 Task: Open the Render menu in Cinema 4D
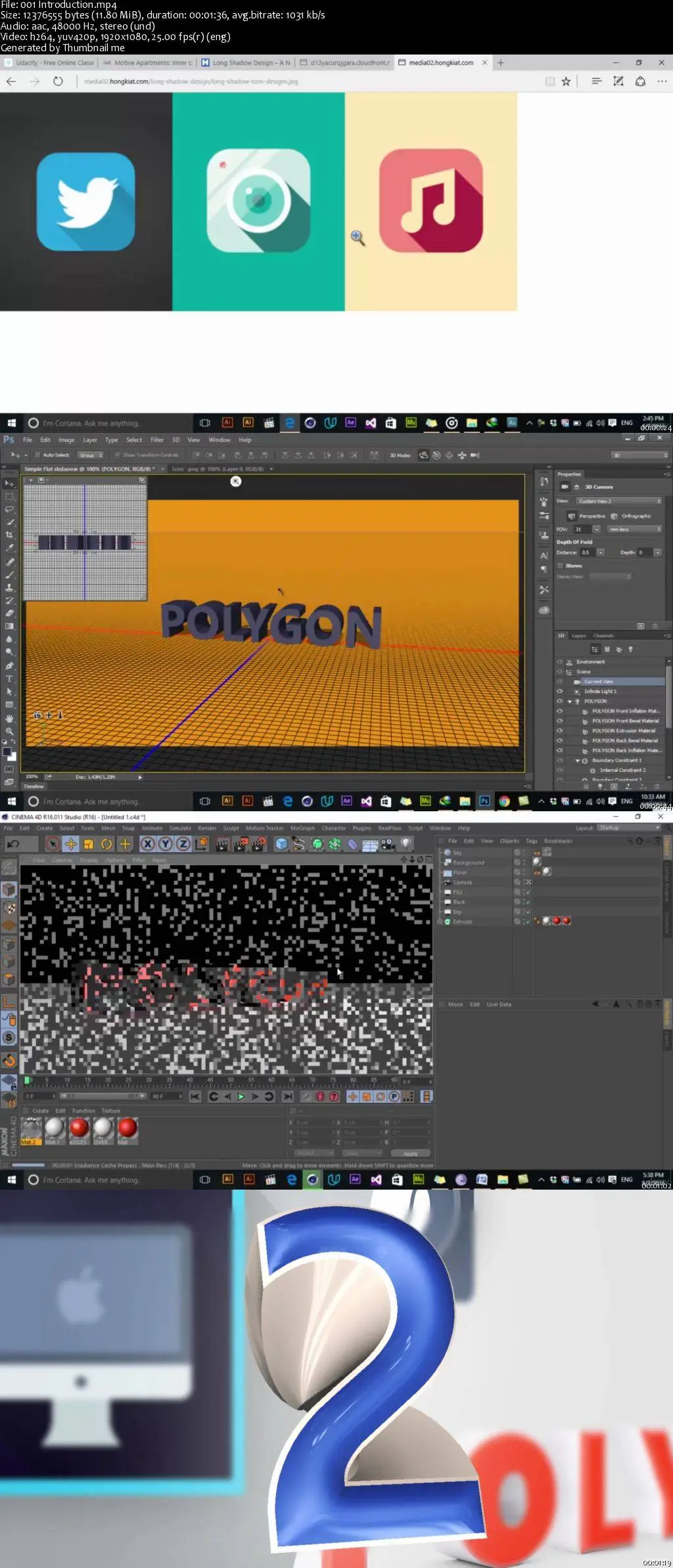[x=207, y=828]
